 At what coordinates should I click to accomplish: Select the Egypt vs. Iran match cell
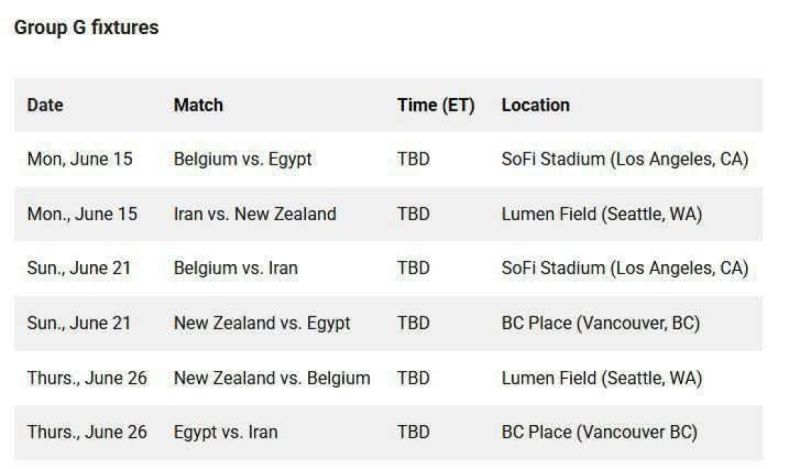(225, 433)
